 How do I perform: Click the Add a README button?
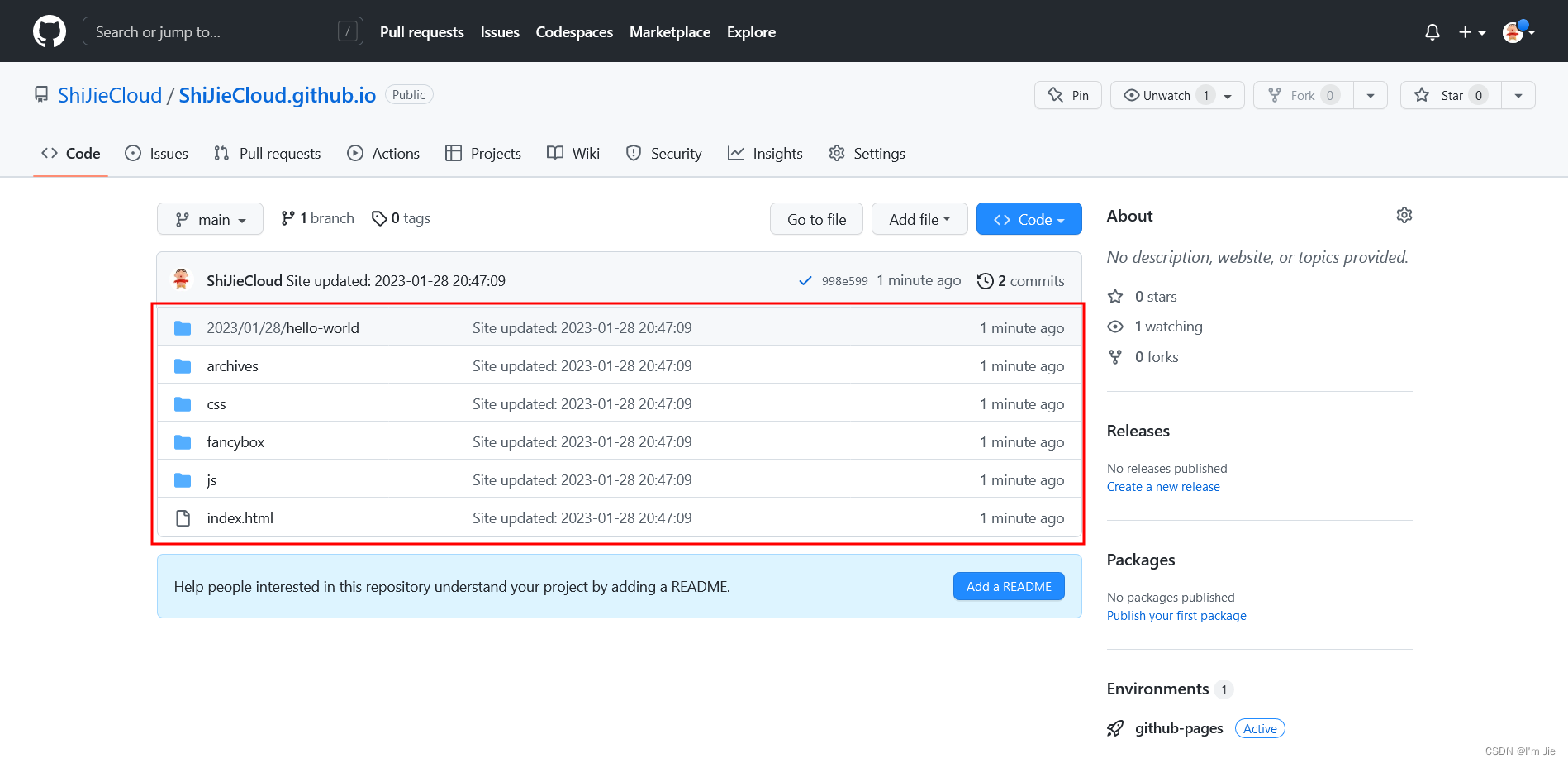[1009, 586]
